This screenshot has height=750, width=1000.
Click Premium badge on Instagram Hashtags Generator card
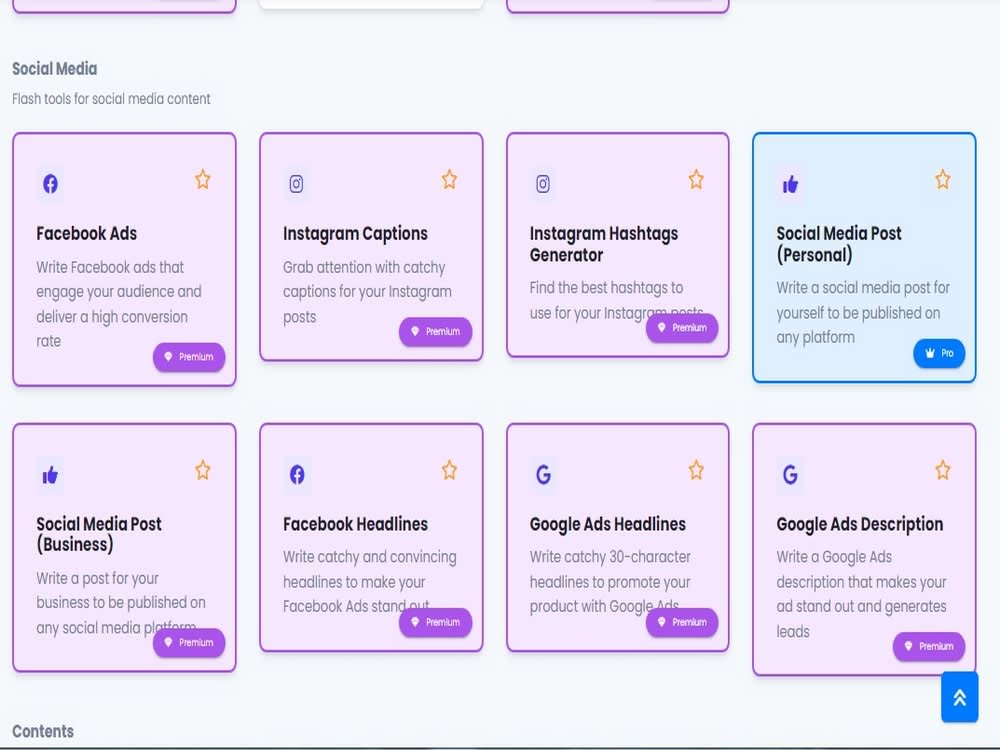(x=682, y=328)
